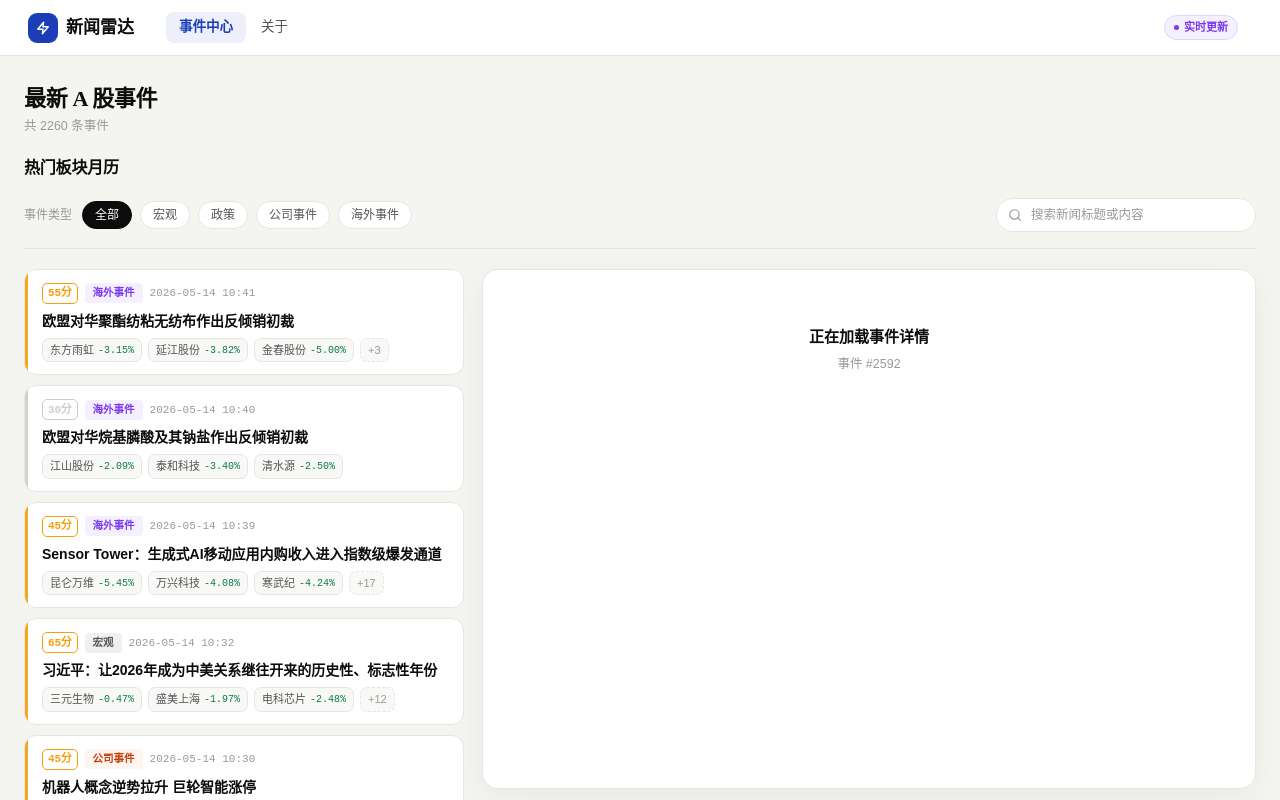Screen dimensions: 1280x800
Task: Focus the 搜索新闻标题或内容 search field
Action: tap(1126, 215)
